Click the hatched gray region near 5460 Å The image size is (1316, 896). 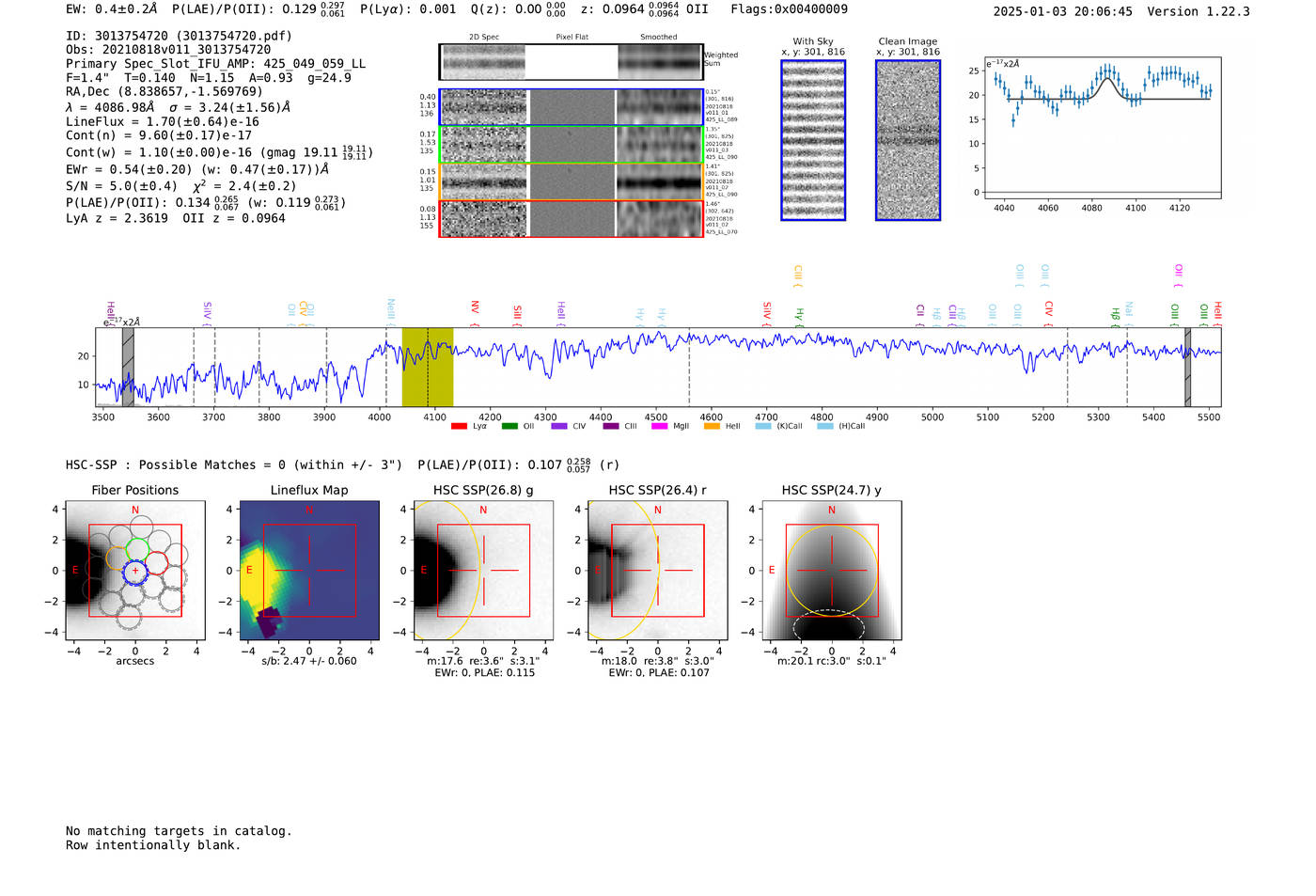[1187, 367]
